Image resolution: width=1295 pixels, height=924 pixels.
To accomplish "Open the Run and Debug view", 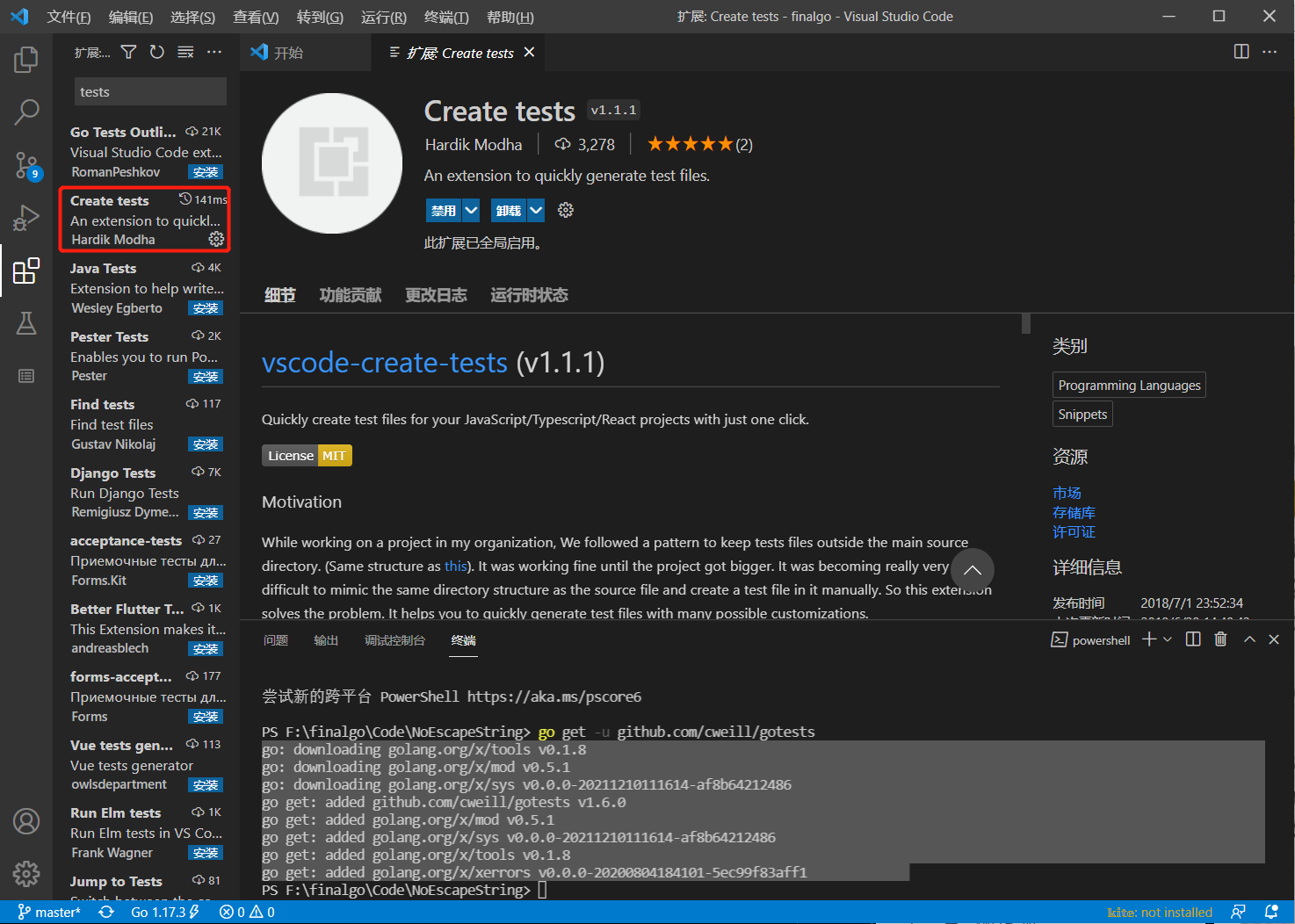I will click(x=26, y=217).
